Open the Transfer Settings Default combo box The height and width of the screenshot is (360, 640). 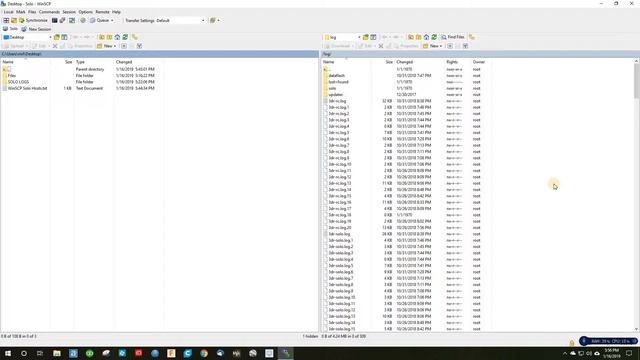(x=180, y=20)
